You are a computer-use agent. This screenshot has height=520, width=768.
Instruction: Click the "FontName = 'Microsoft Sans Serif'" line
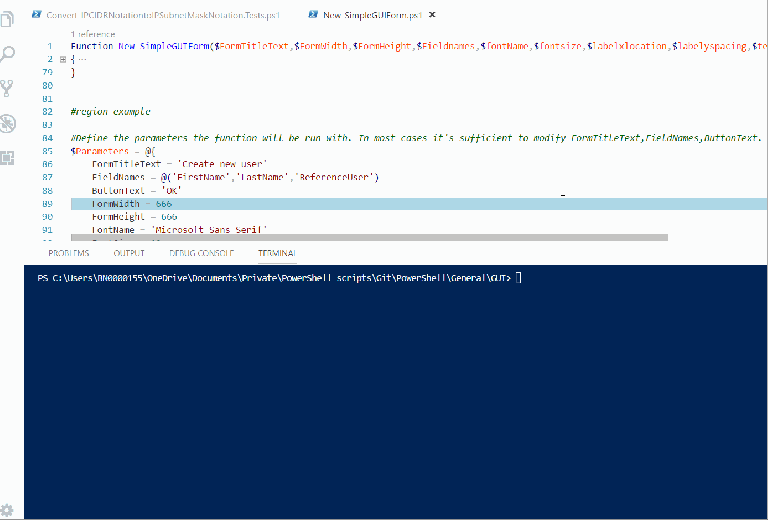tap(179, 230)
